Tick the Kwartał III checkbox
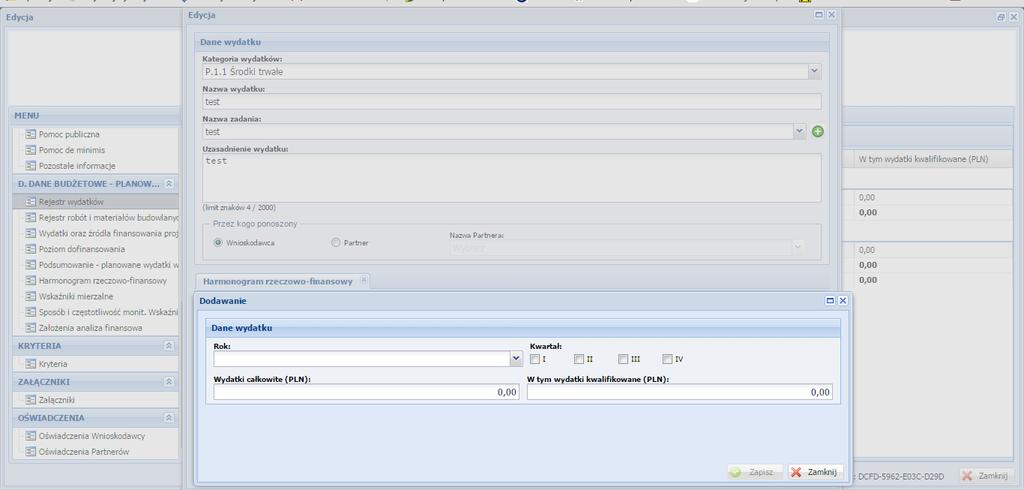Viewport: 1024px width, 490px height. click(x=623, y=359)
